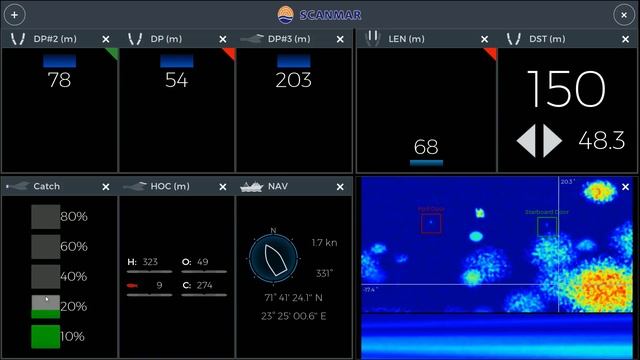Click the trawl door icon beside DP (m)

click(x=135, y=39)
